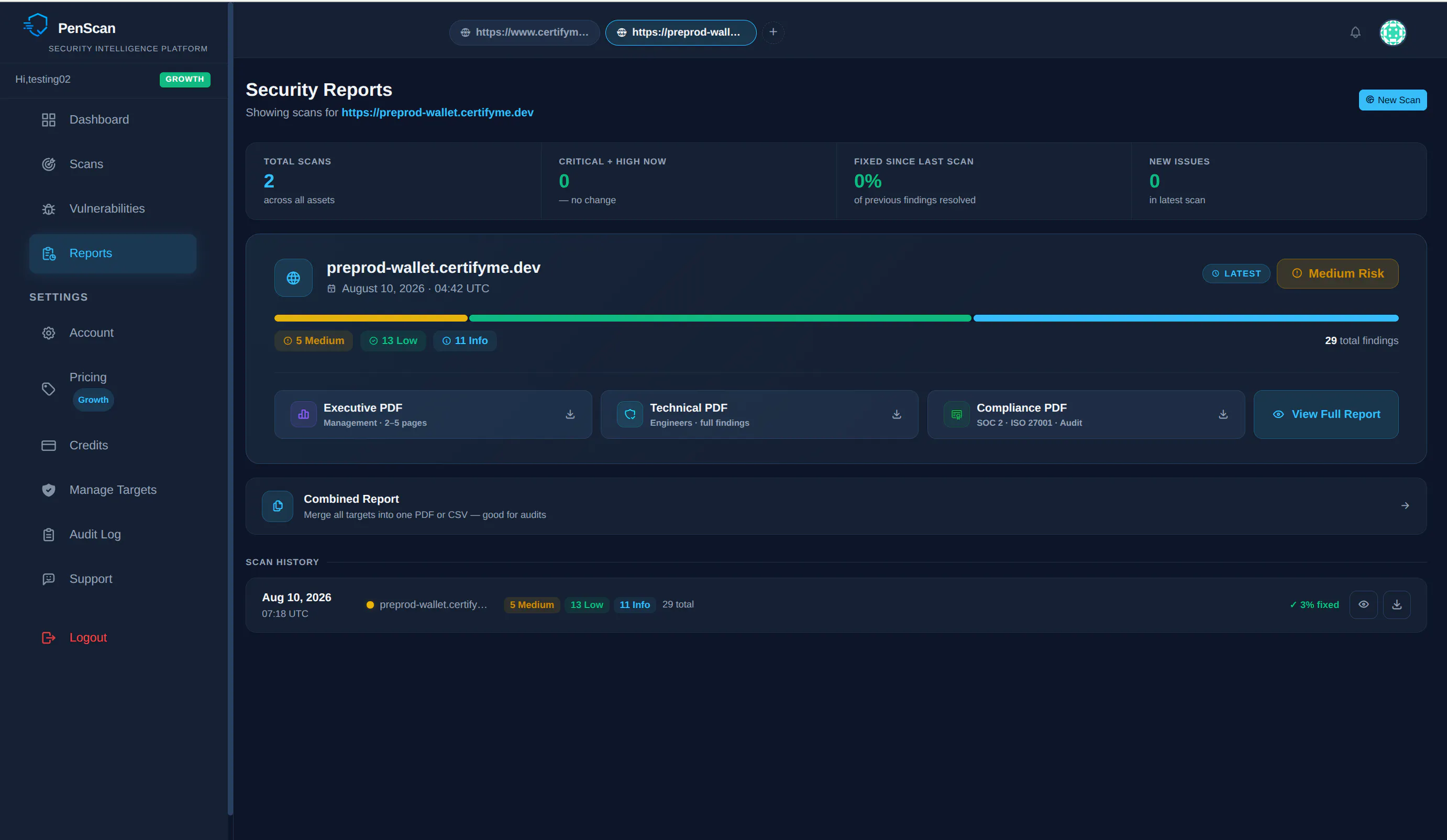
Task: Click the Logout exit icon
Action: tap(49, 637)
